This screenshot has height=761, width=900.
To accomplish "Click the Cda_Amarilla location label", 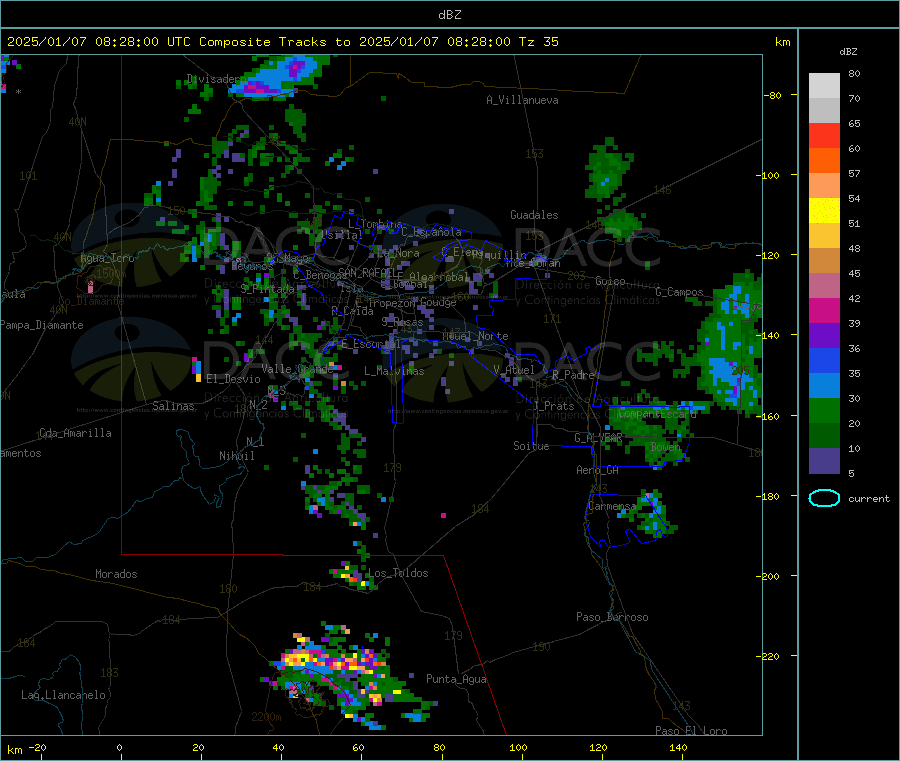I will tap(75, 433).
